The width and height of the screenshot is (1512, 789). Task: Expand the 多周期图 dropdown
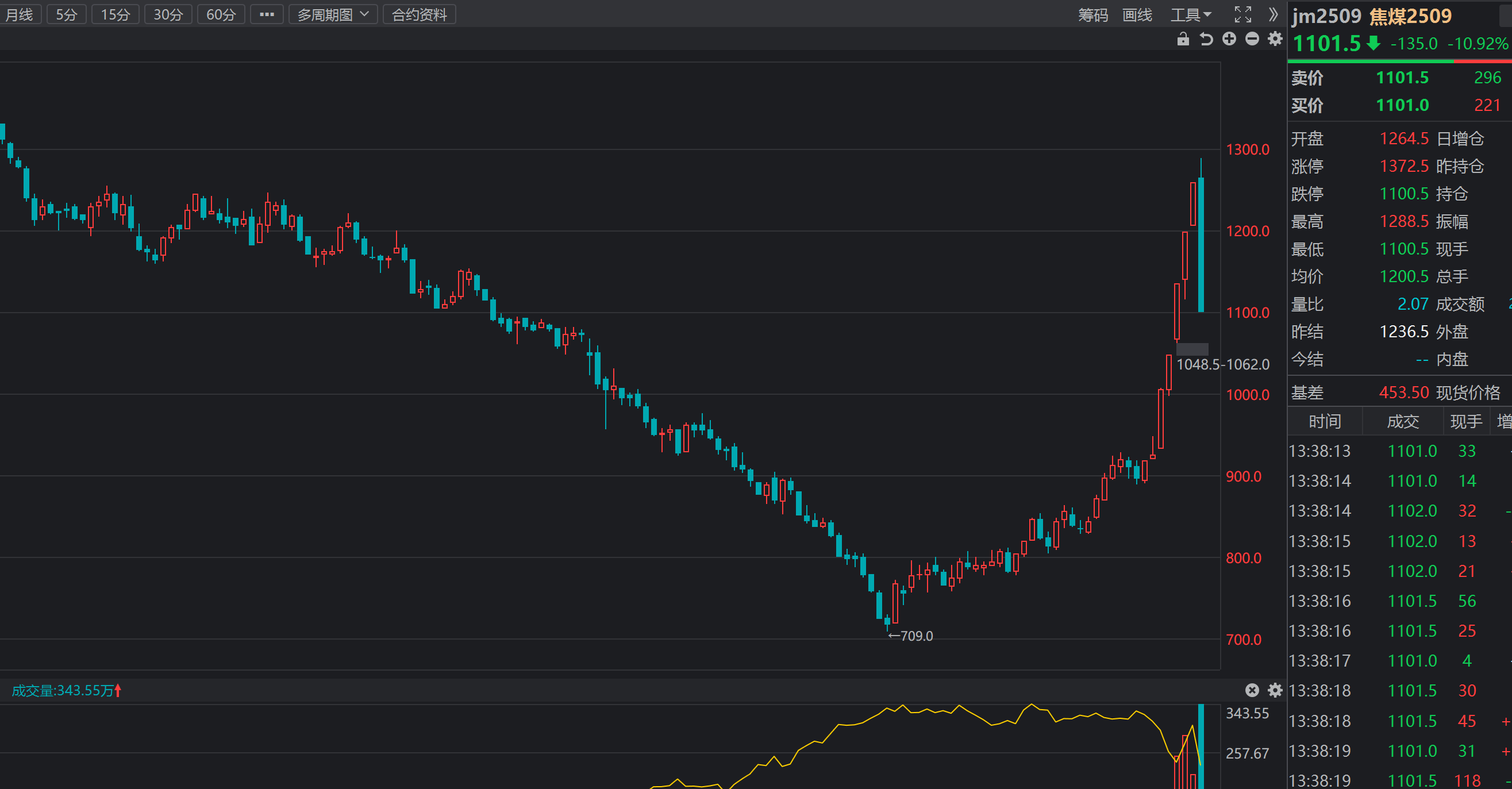click(x=333, y=15)
